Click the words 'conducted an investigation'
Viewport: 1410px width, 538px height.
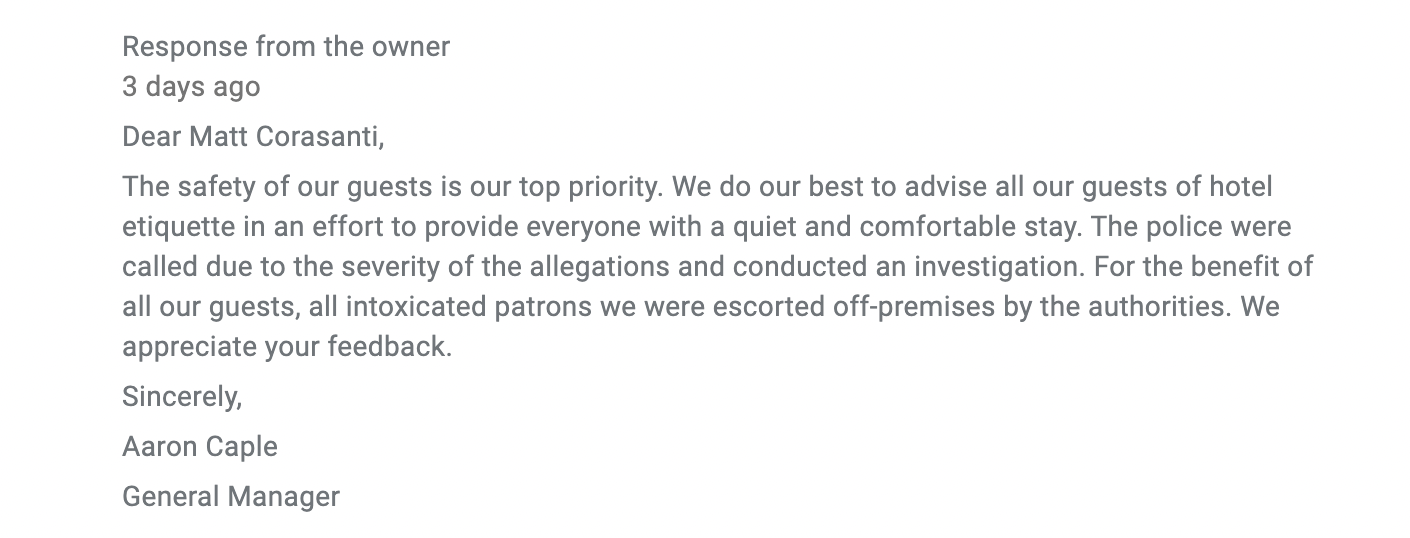908,267
